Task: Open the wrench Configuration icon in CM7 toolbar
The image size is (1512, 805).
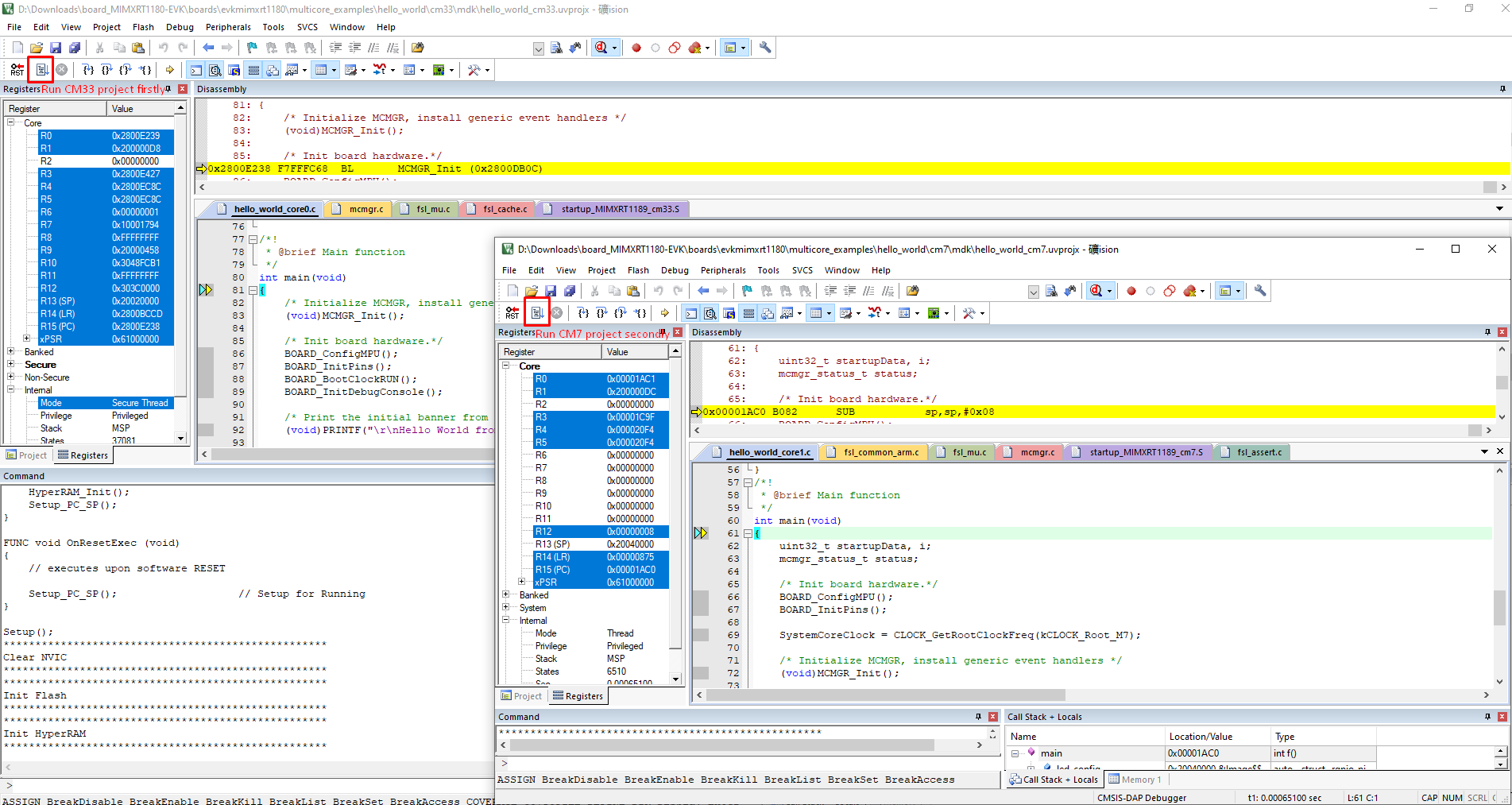Action: pyautogui.click(x=1259, y=291)
